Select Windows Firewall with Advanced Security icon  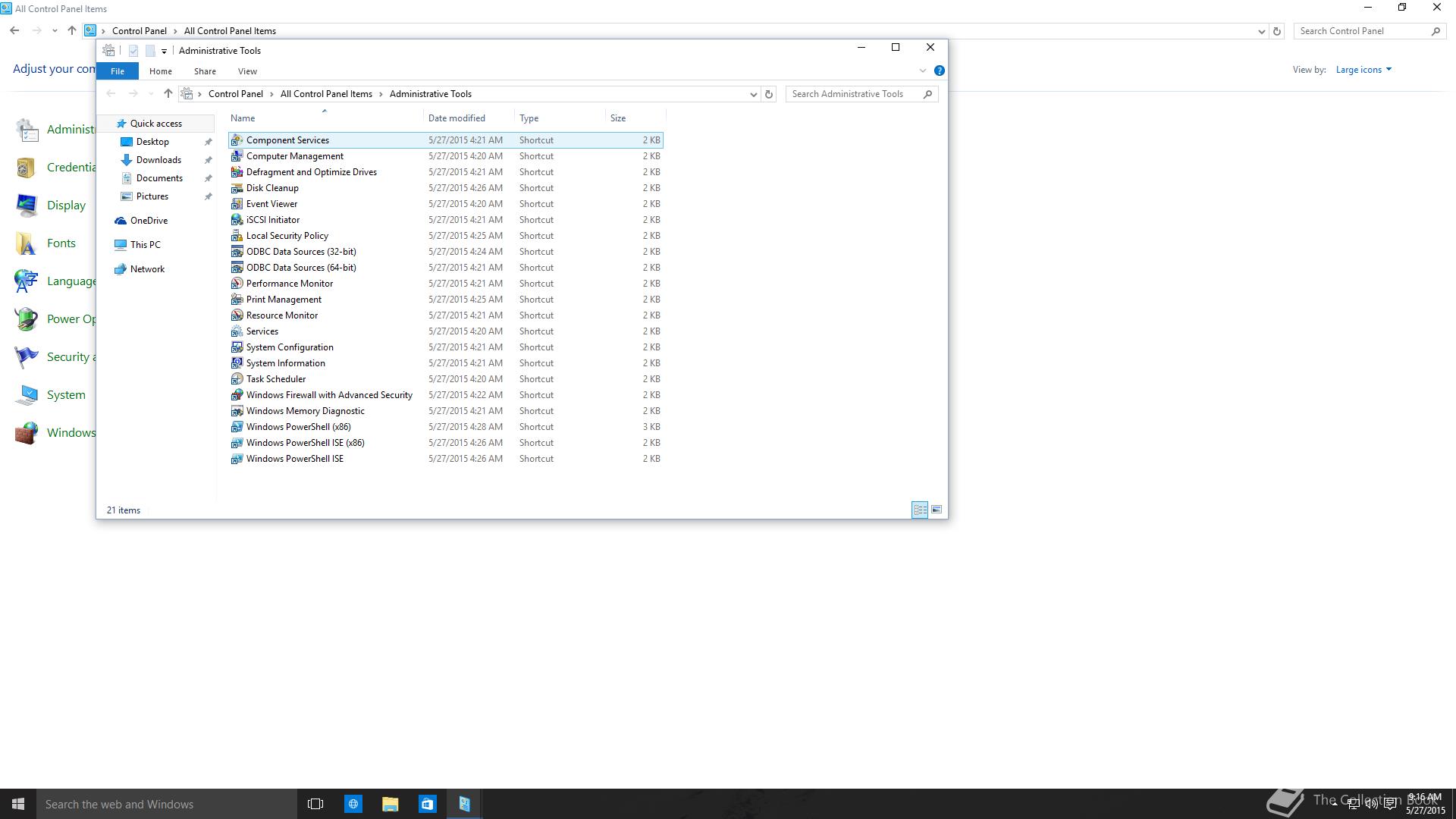(x=237, y=395)
